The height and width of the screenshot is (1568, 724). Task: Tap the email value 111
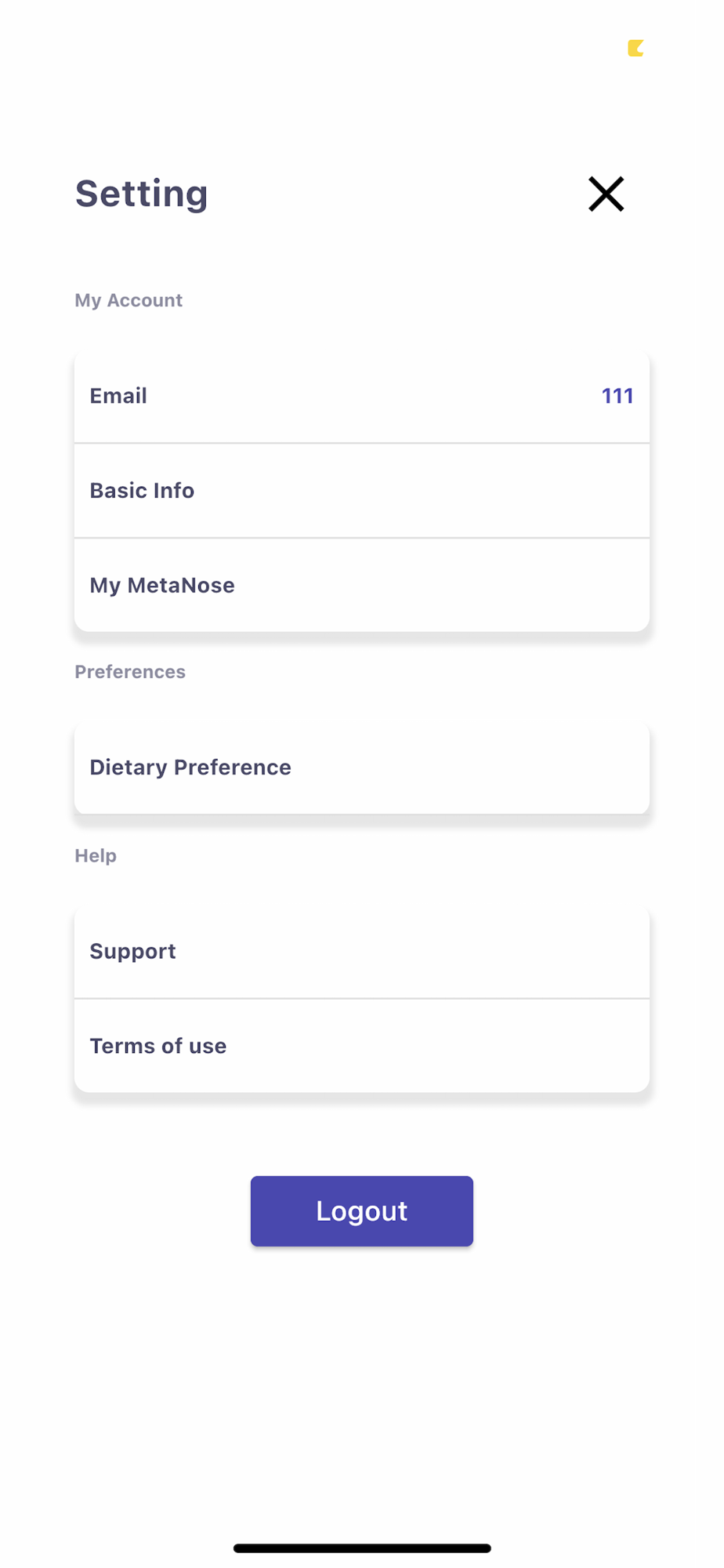tap(617, 396)
